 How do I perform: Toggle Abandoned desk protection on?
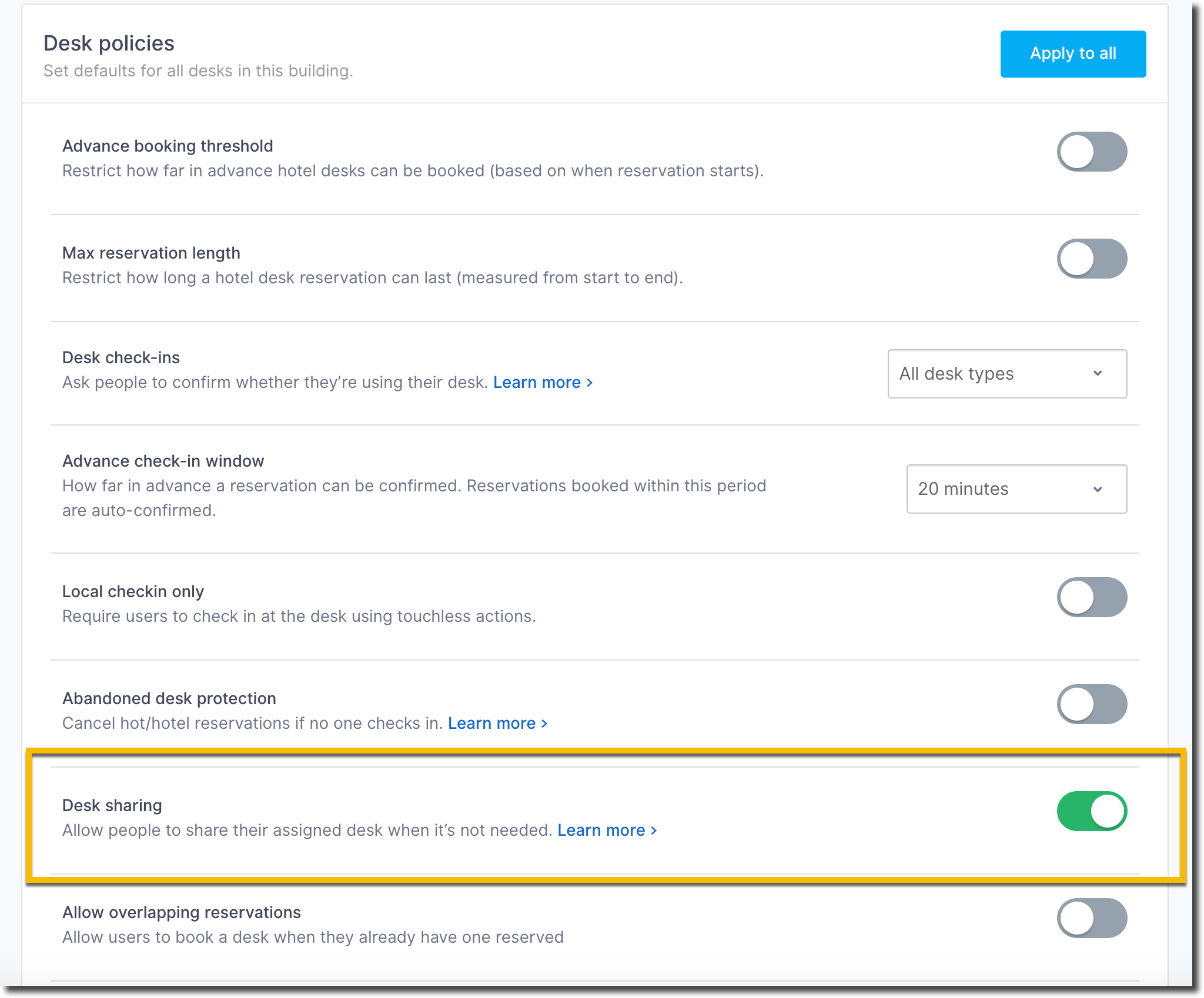click(x=1092, y=704)
